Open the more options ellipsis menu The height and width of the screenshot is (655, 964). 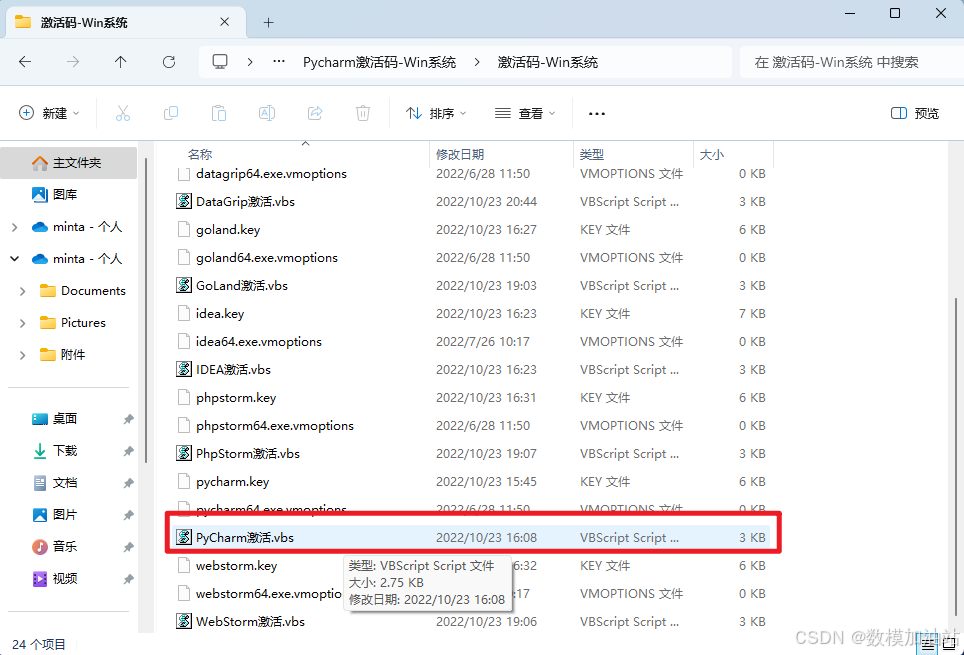[597, 113]
